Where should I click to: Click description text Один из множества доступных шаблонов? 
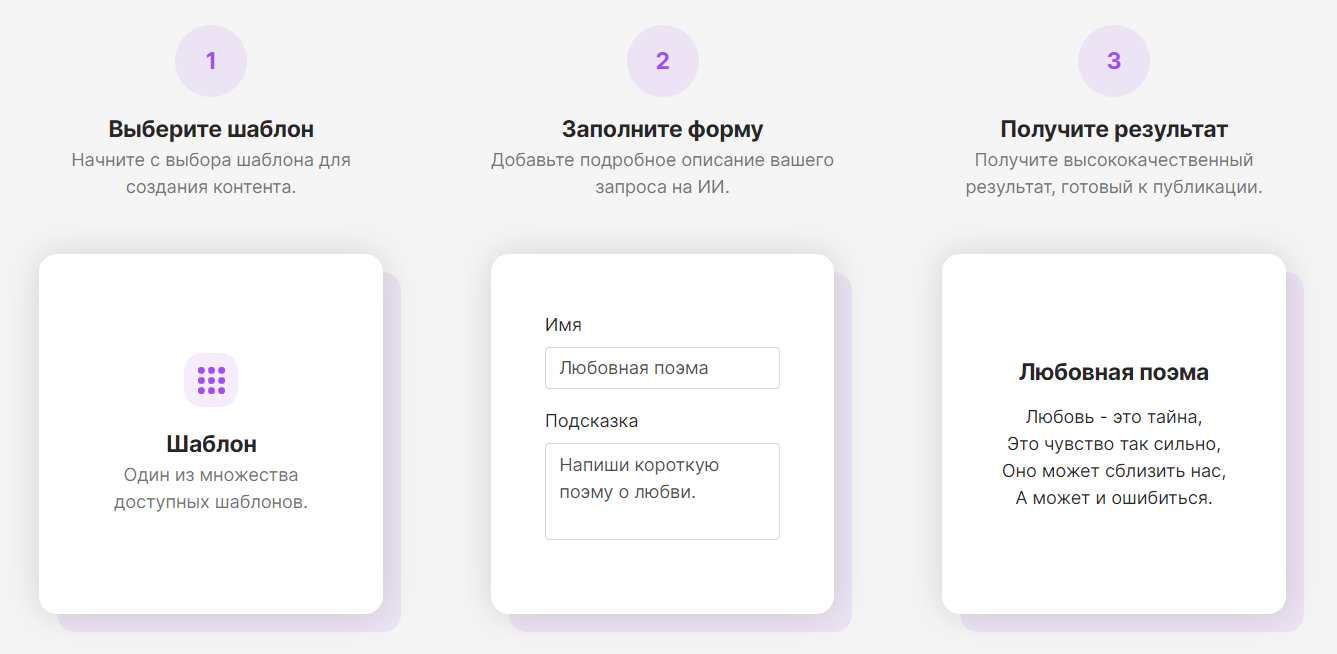(x=211, y=488)
